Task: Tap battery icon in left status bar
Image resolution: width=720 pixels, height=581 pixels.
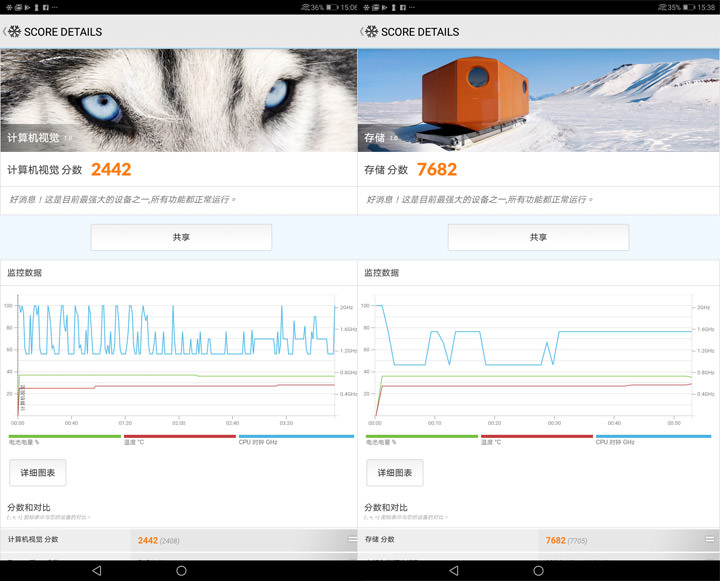Action: [332, 7]
